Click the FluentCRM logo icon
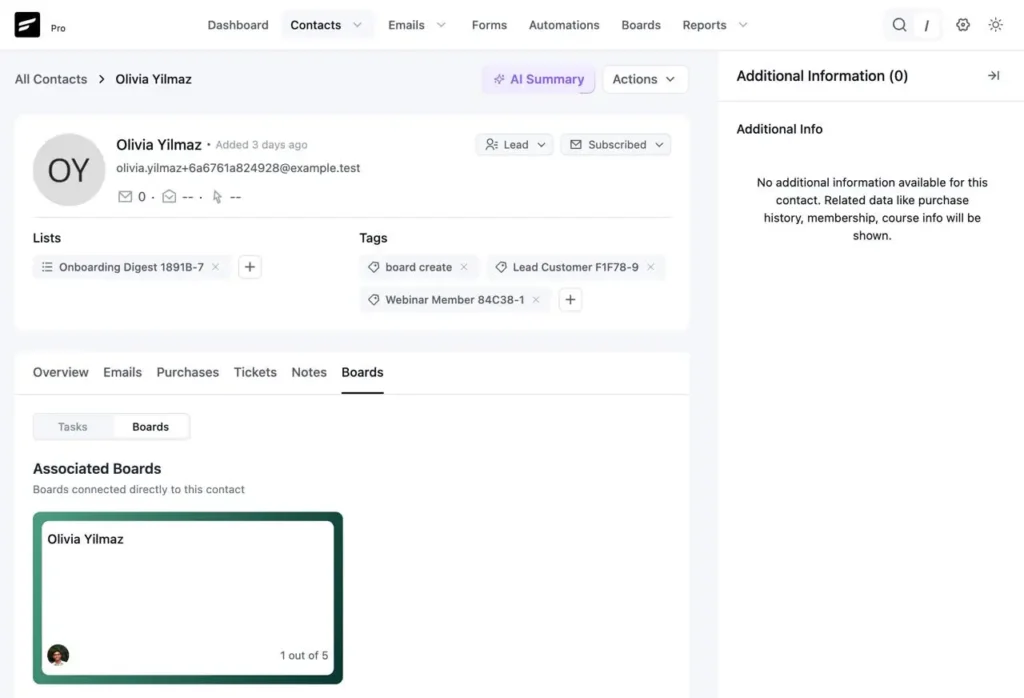This screenshot has width=1024, height=698. [27, 25]
